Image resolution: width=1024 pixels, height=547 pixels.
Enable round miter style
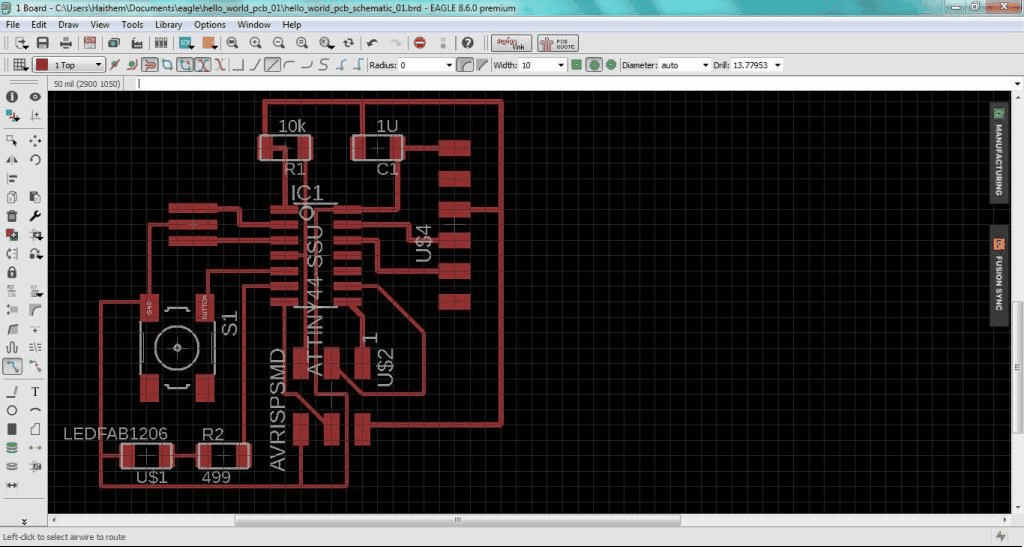coord(465,65)
